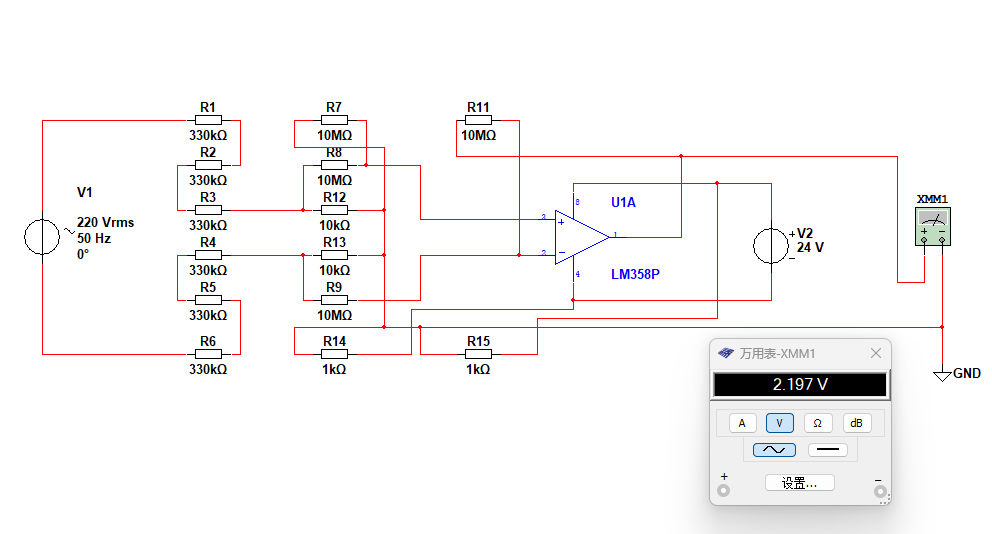The height and width of the screenshot is (534, 992).
Task: Open the multimeter 设置 settings button
Action: coord(800,483)
